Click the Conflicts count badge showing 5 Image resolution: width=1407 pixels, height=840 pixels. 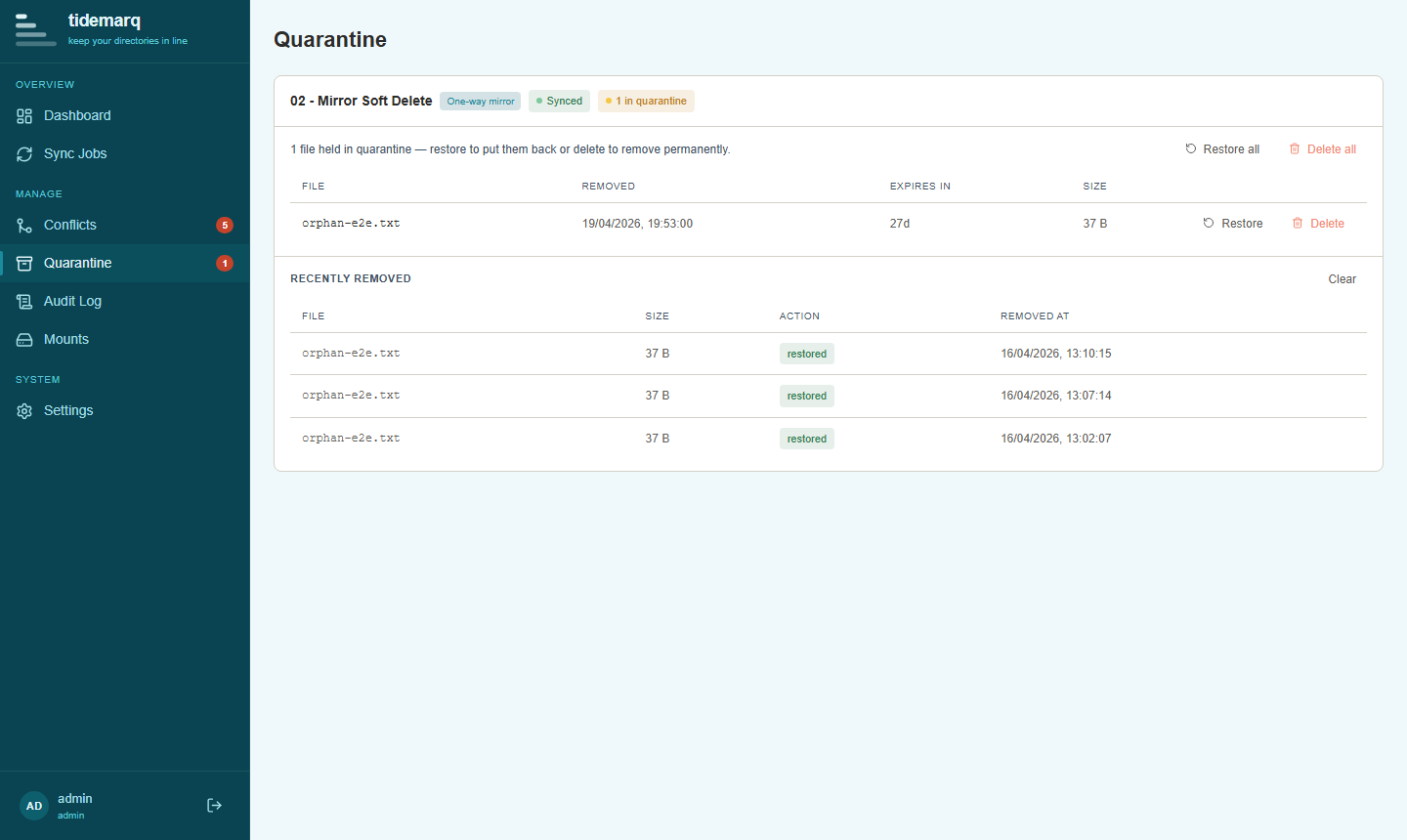(x=225, y=226)
